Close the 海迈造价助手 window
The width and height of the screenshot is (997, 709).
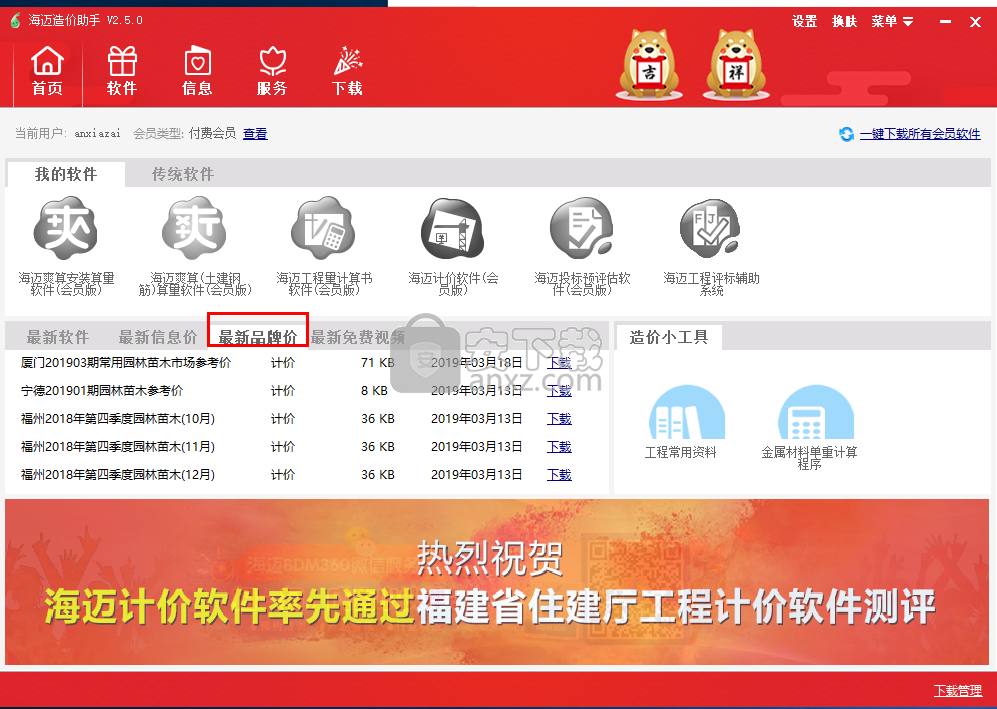click(x=975, y=22)
